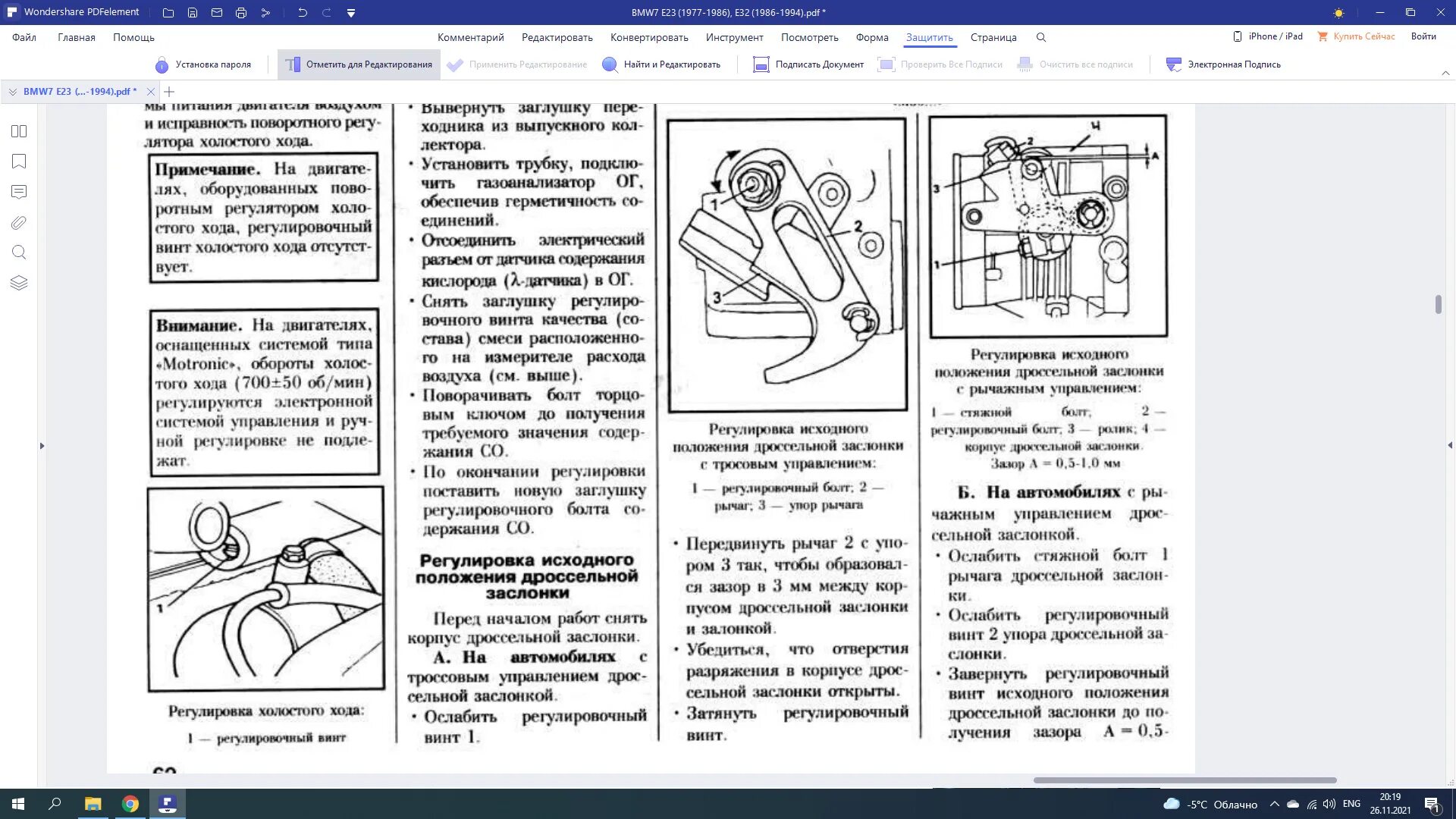Screen dimensions: 1456x819
Task: Click the undo arrow icon
Action: pyautogui.click(x=303, y=13)
